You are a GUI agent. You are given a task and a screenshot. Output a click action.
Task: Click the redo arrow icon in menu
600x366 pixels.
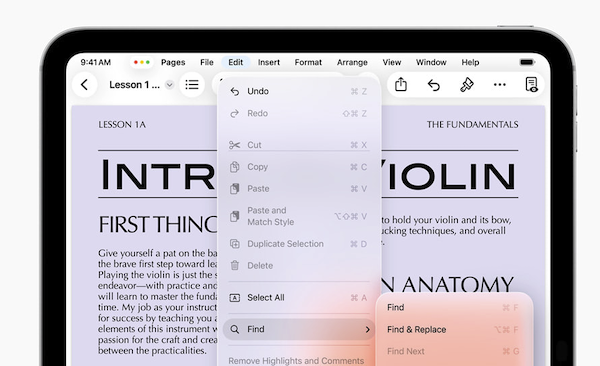click(x=235, y=113)
